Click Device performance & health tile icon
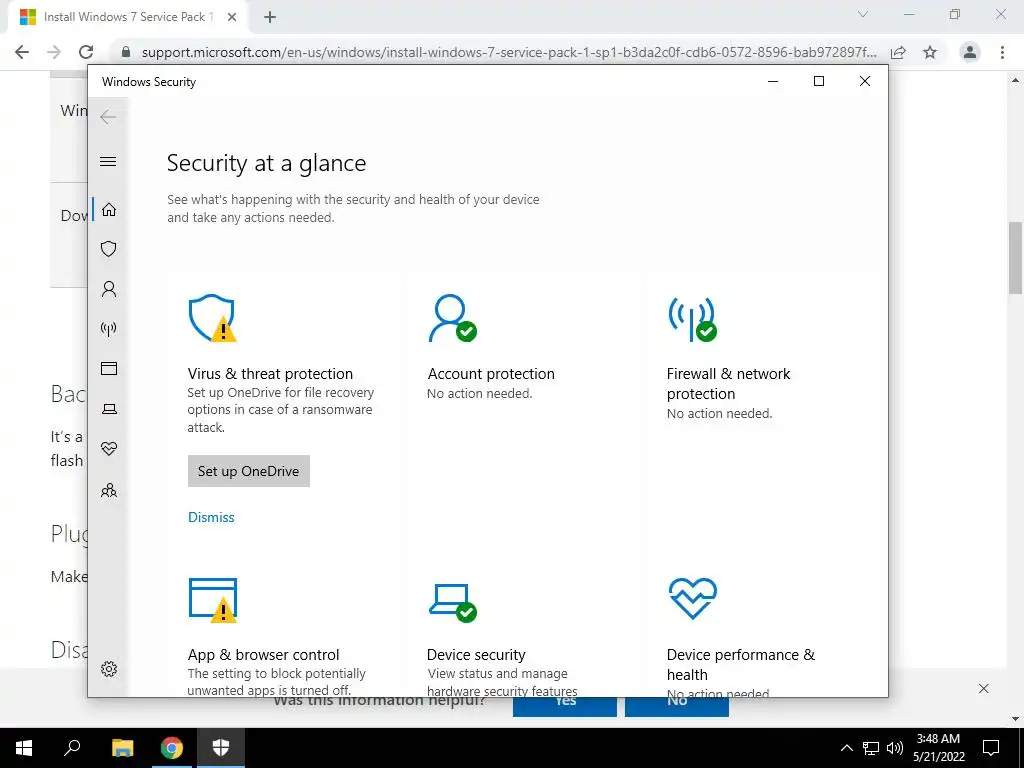The width and height of the screenshot is (1024, 768). [x=692, y=598]
